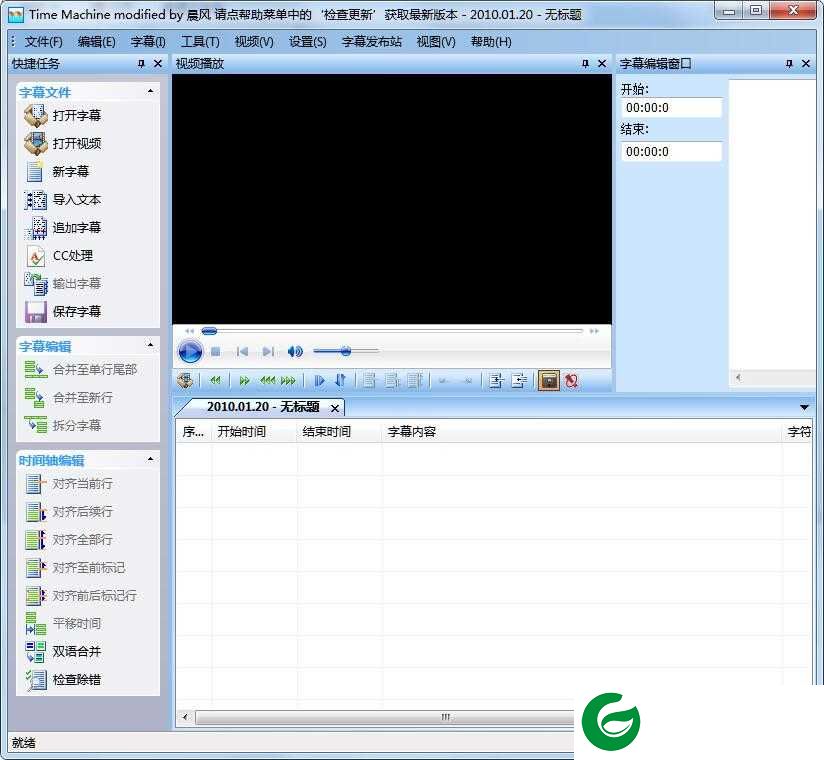Screen dimensions: 824x760
Task: Select 追加字幕 to append subtitles
Action: [62, 228]
